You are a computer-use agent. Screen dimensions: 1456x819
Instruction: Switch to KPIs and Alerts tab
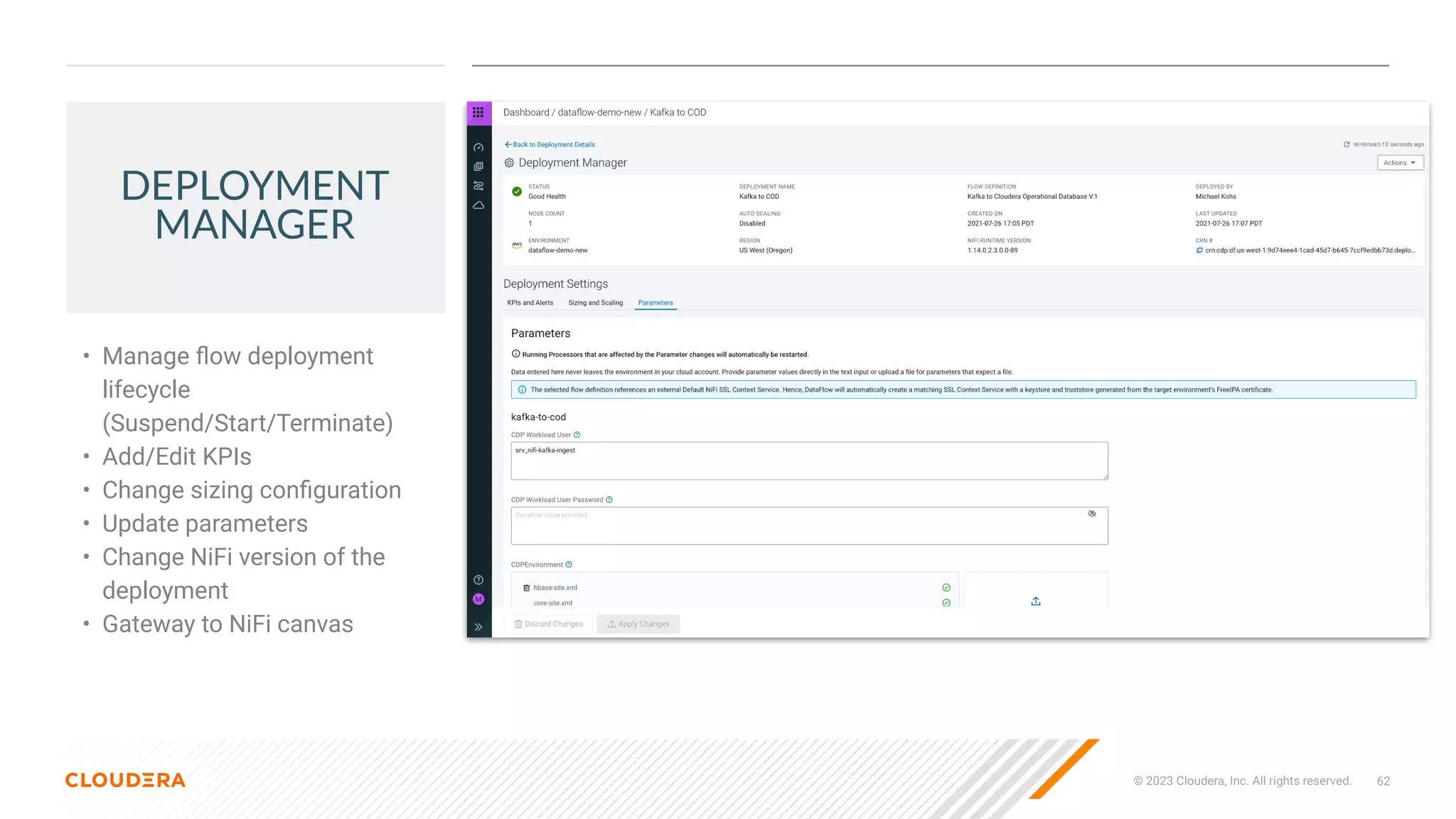530,303
